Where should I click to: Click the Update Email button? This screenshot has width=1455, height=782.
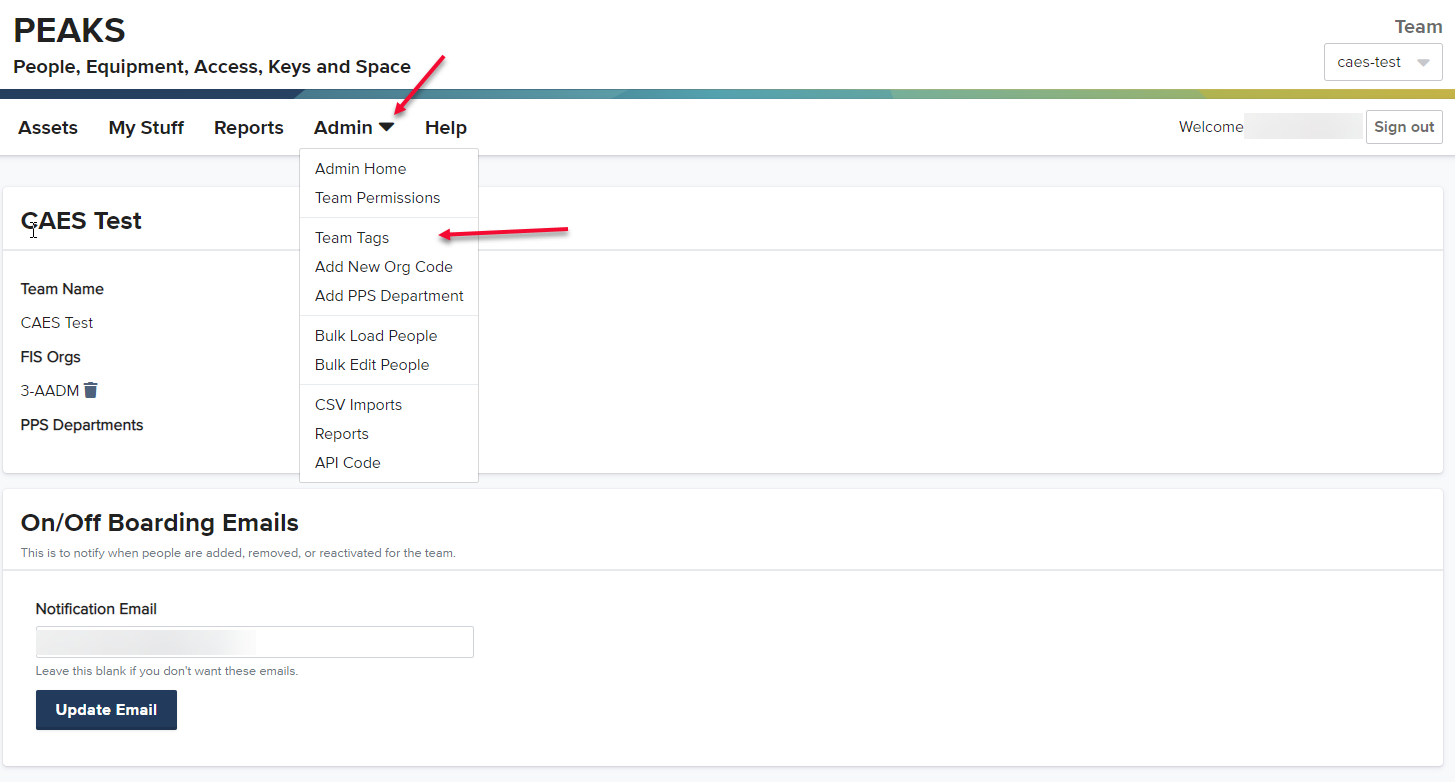(x=106, y=710)
